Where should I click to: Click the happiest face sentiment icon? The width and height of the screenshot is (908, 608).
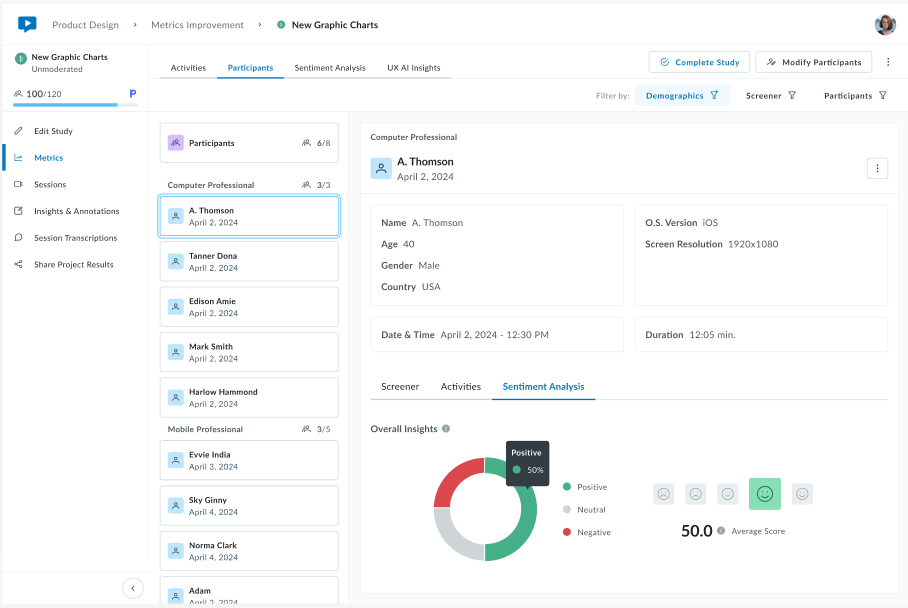(x=801, y=493)
